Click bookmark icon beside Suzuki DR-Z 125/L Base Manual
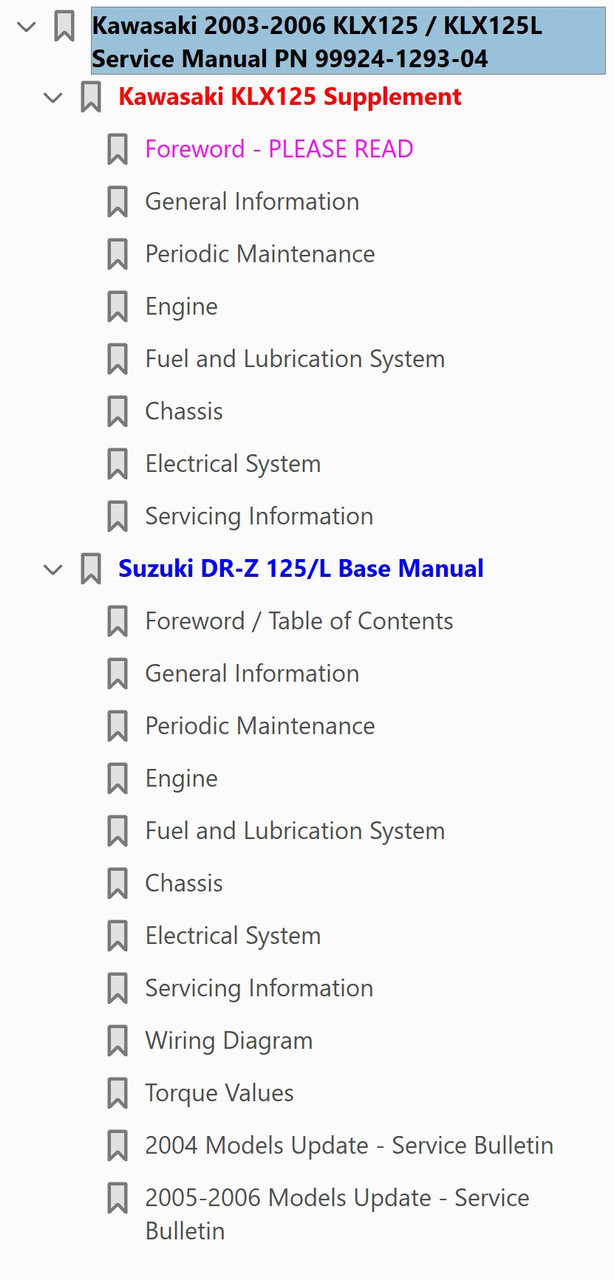 90,569
